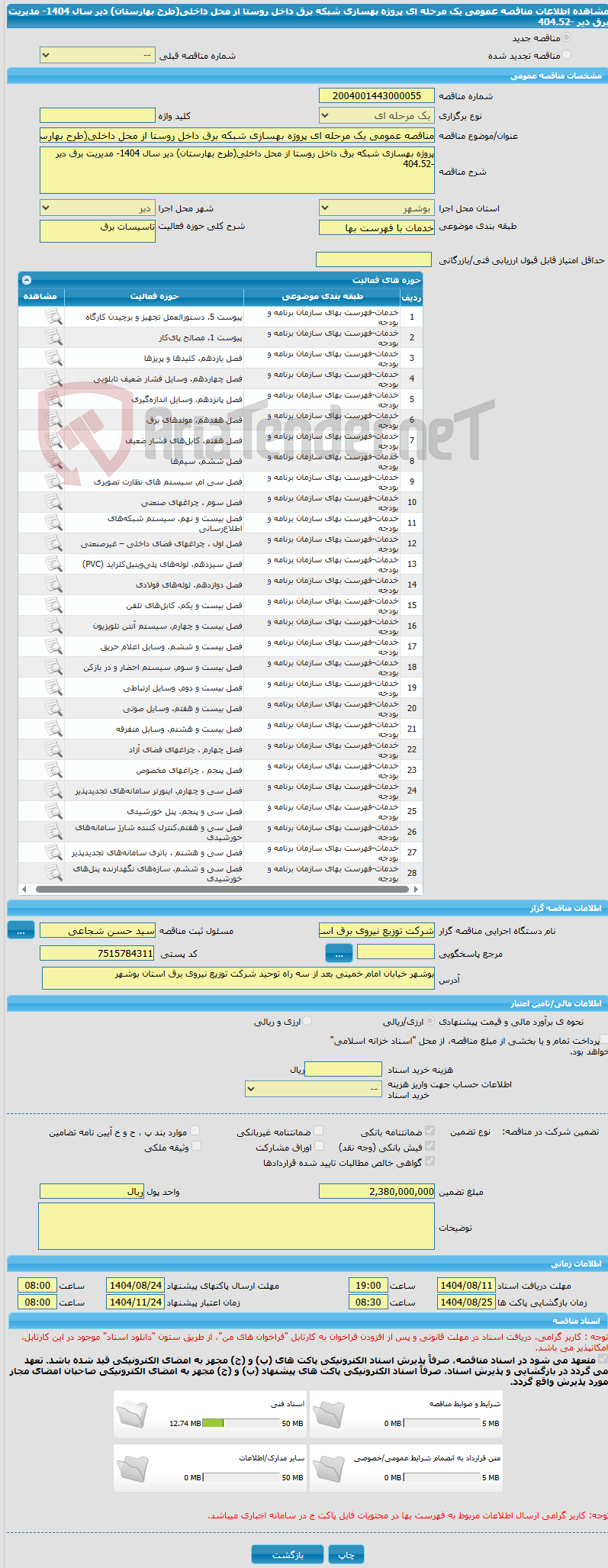Toggle the ضمانتنامه غیربانکی checkbox

(319, 1131)
